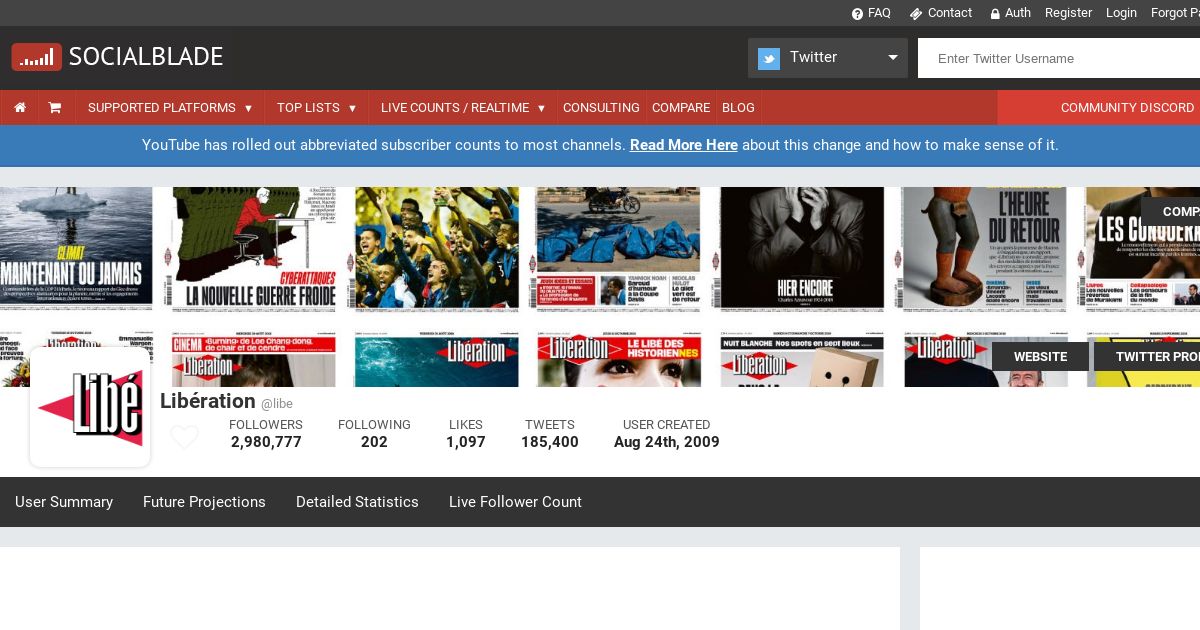Click the @libe handle text
Viewport: 1200px width, 630px height.
point(277,404)
